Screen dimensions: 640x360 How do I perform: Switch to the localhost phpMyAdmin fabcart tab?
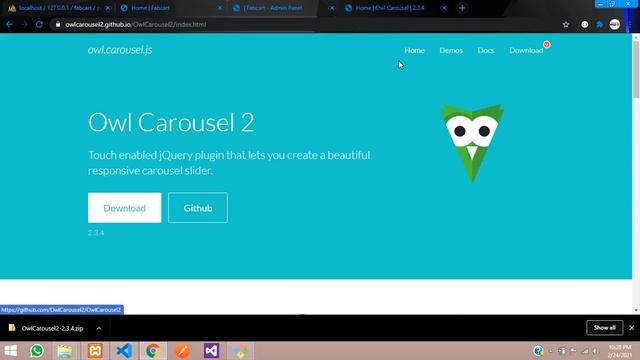[59, 8]
